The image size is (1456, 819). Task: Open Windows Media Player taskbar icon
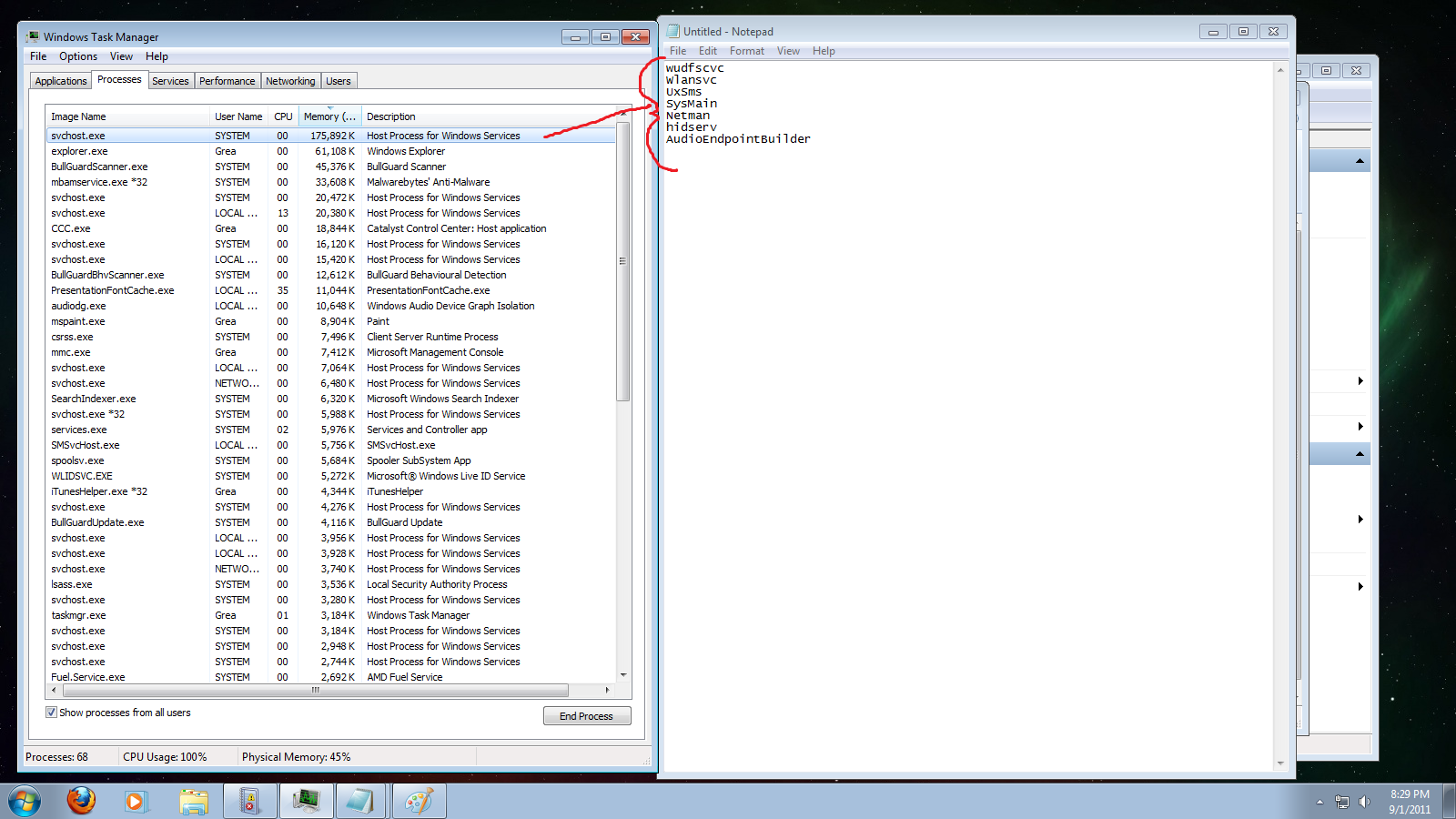click(x=136, y=802)
